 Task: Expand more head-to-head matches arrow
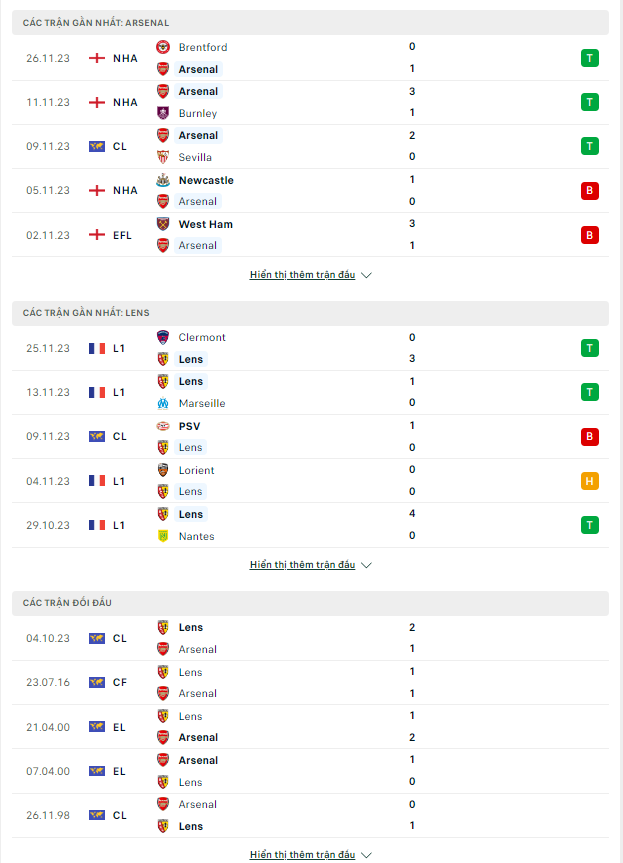click(x=367, y=855)
